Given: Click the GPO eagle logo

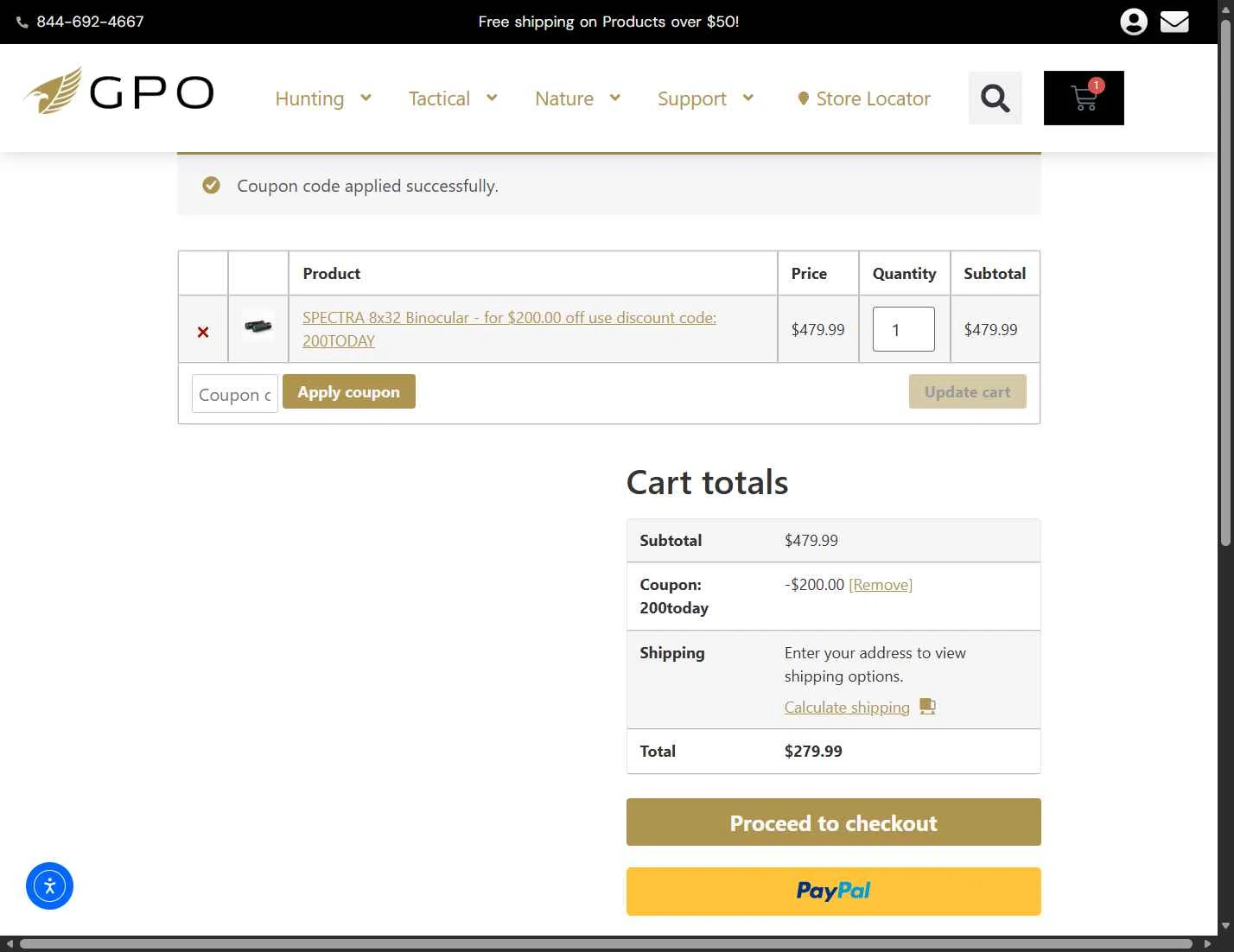Looking at the screenshot, I should point(119,91).
